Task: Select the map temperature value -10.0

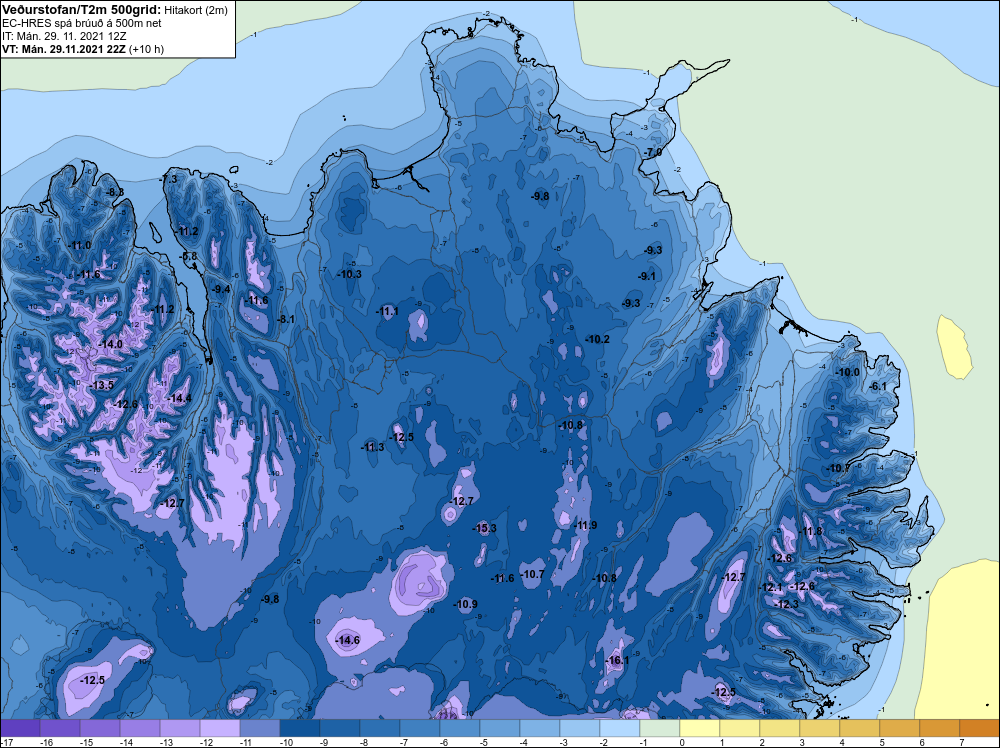Action: click(x=848, y=373)
